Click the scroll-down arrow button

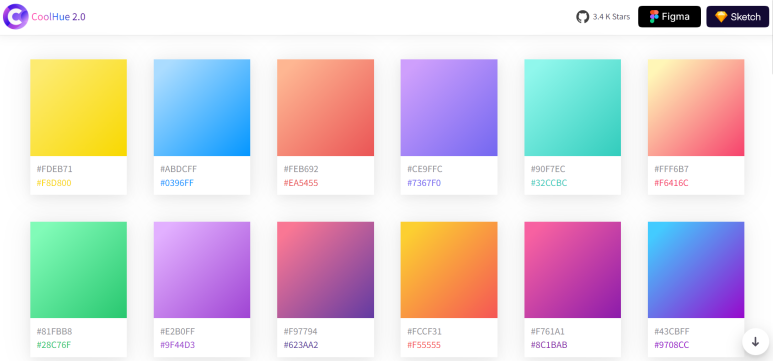coord(755,342)
